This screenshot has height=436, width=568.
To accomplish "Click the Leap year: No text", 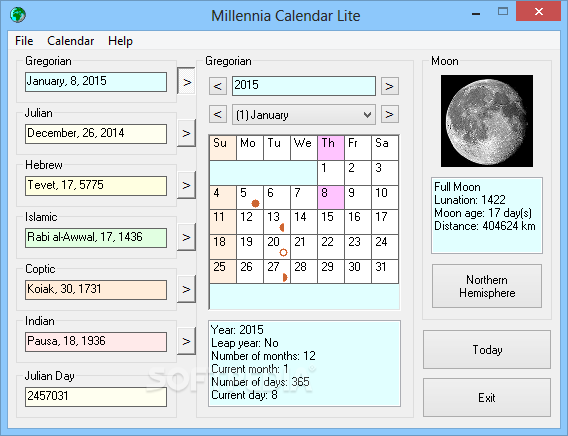I will (x=245, y=343).
